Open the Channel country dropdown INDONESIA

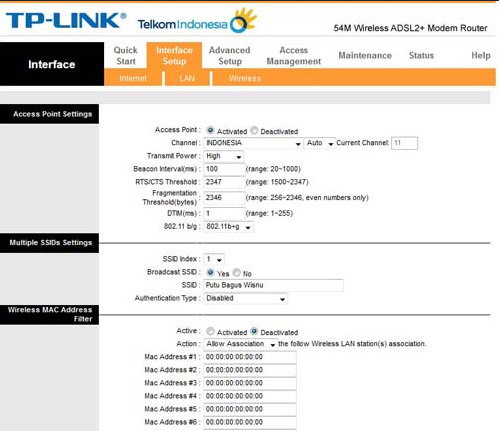253,143
